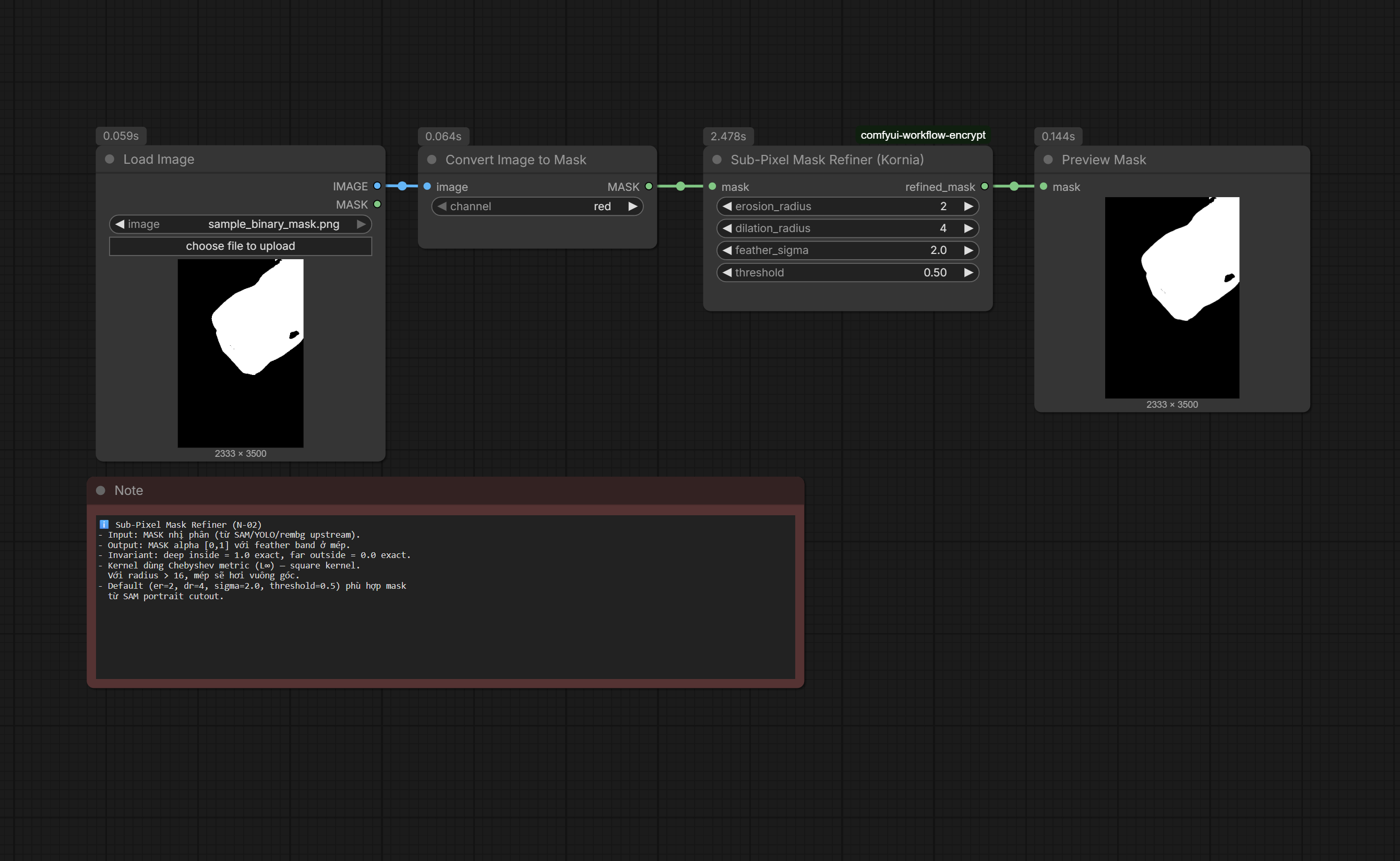This screenshot has width=1400, height=861.
Task: Click the 2.478s execution time badge
Action: [x=728, y=136]
